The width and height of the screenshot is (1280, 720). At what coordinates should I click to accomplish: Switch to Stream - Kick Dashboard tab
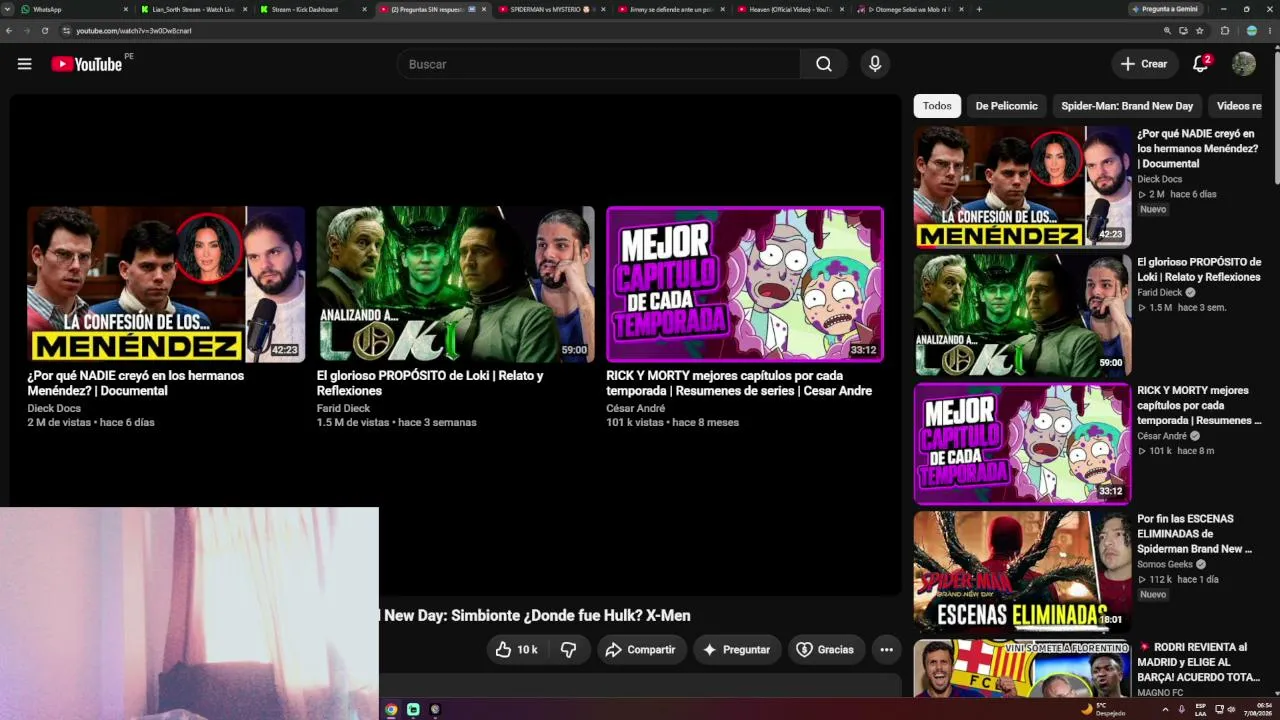[313, 9]
